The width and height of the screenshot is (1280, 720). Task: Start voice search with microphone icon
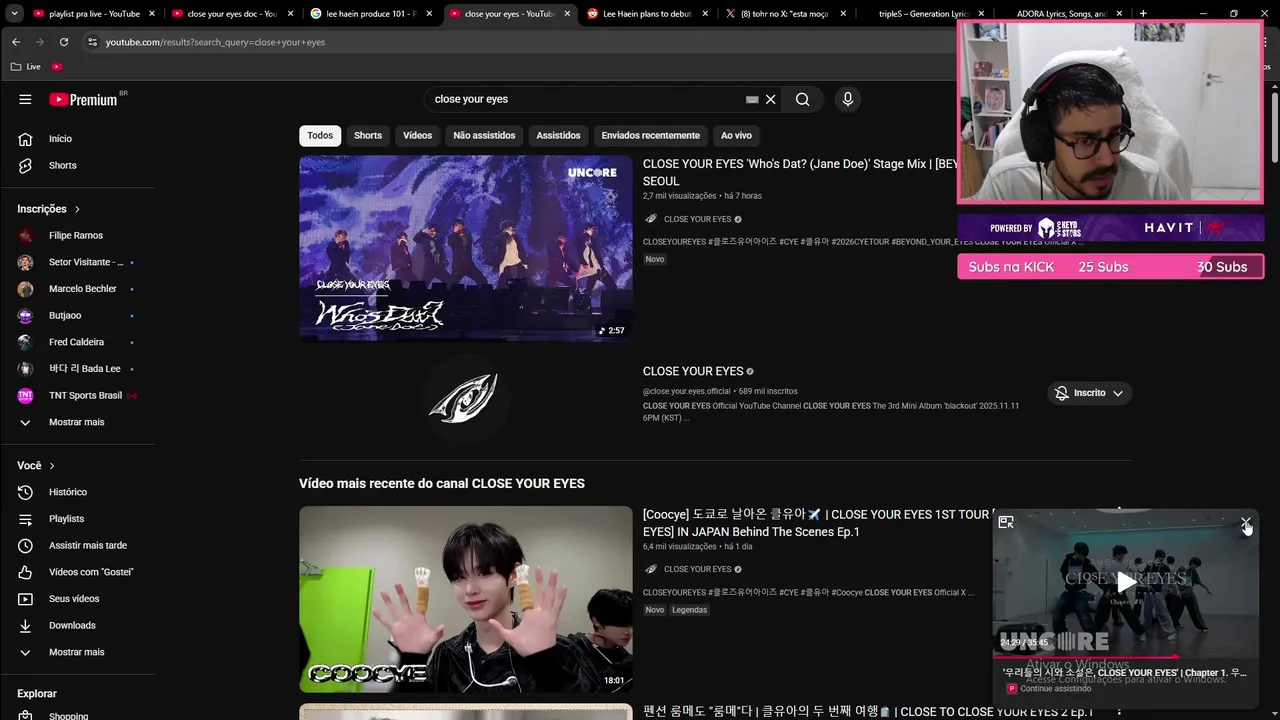coord(847,99)
